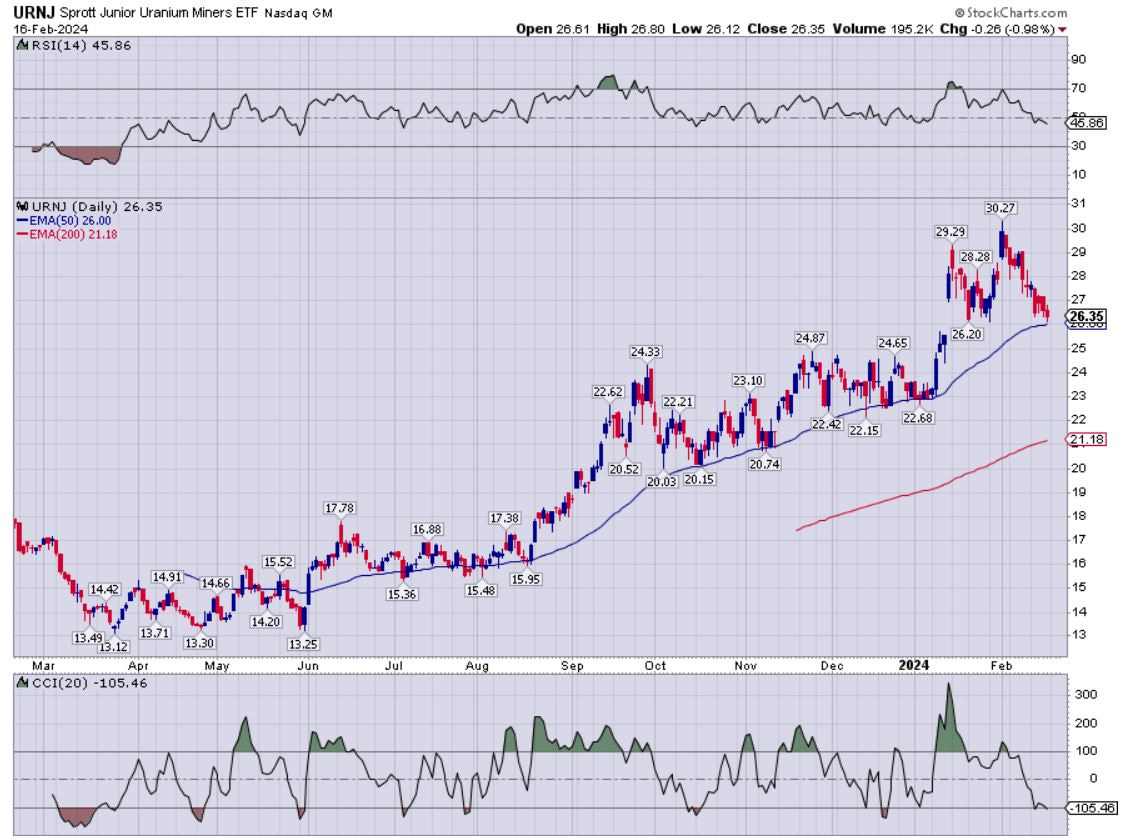1136x836 pixels.
Task: Click the 22.62 price label
Action: pos(608,391)
